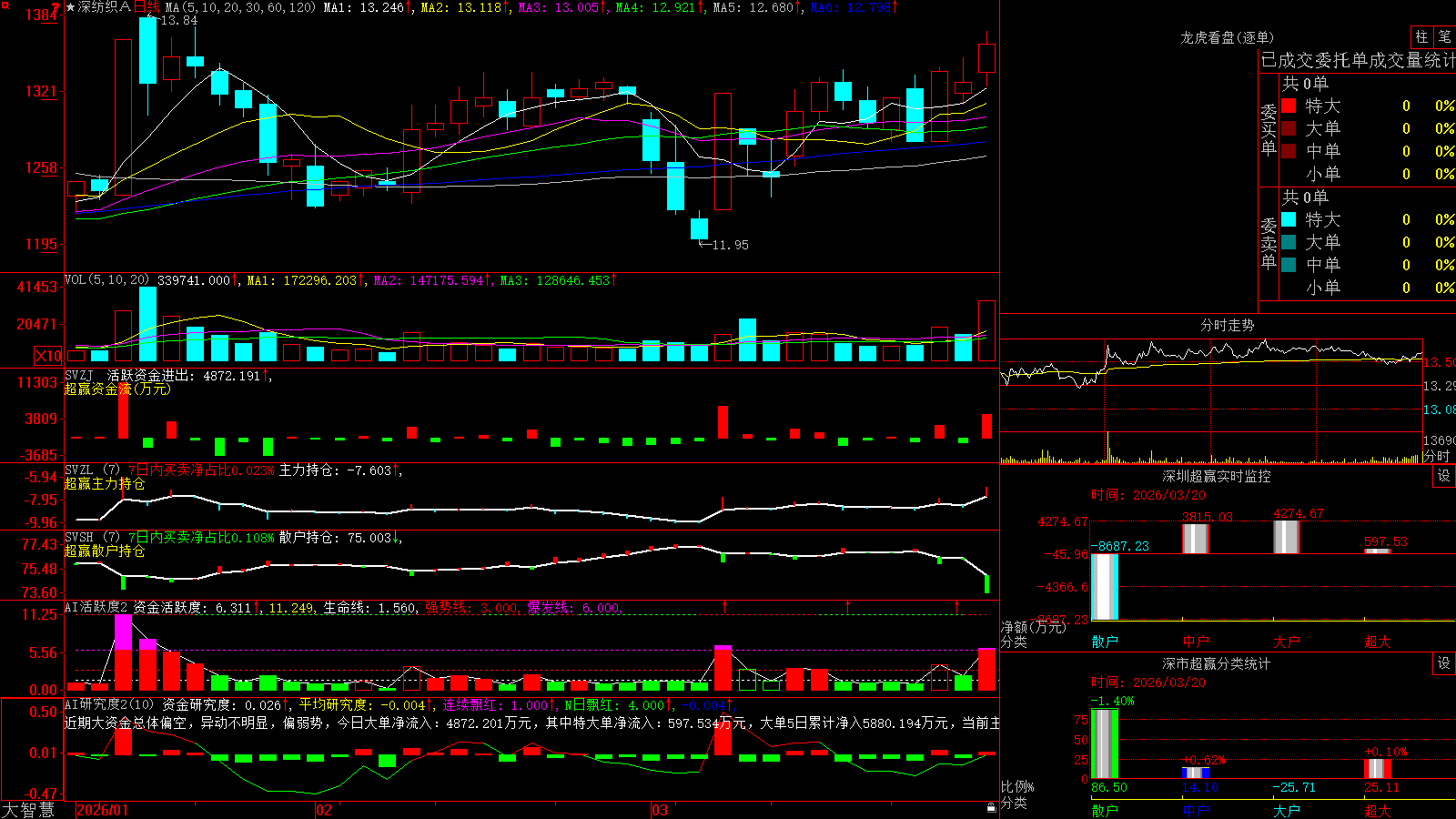Click the 3815.03 value above the 中户 bar
This screenshot has height=819, width=1456.
coord(1208,517)
